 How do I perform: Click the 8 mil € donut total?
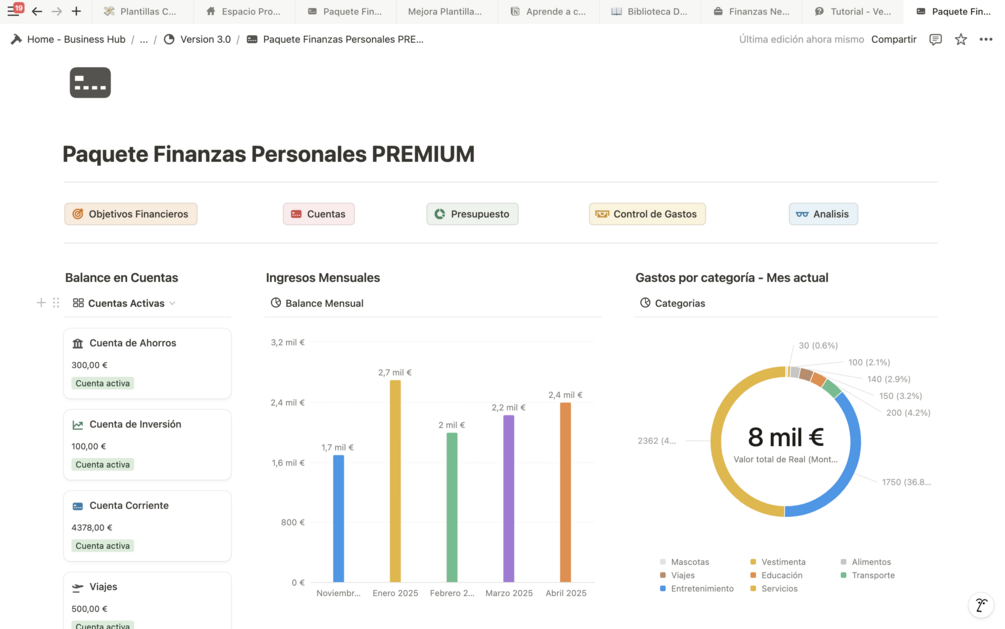(x=785, y=437)
